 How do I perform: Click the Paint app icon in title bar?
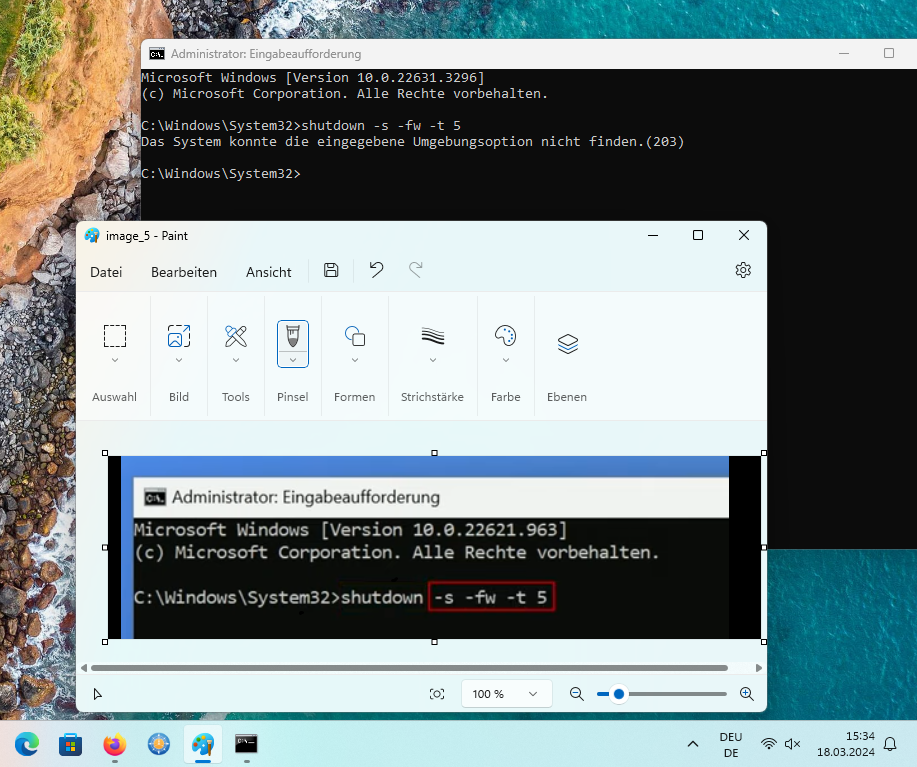pyautogui.click(x=92, y=236)
